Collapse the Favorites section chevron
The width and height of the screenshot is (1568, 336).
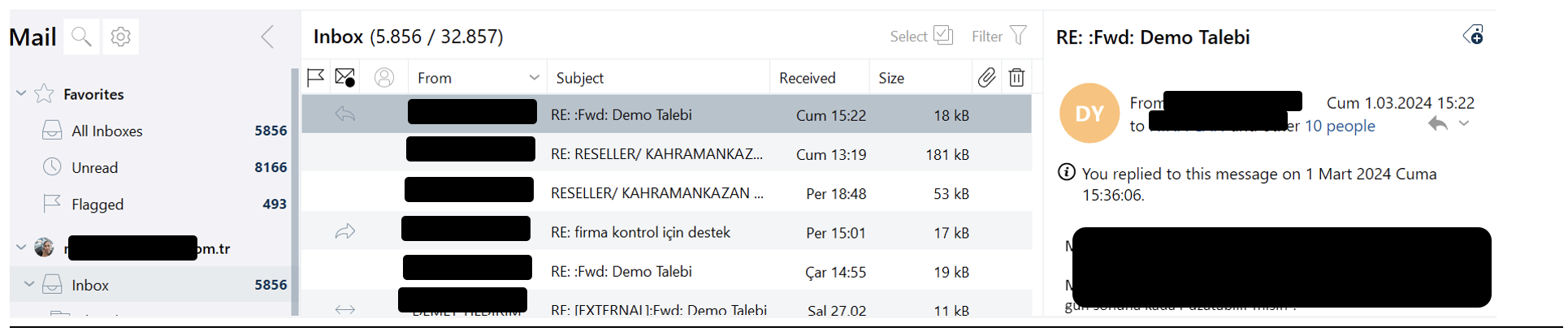click(21, 94)
